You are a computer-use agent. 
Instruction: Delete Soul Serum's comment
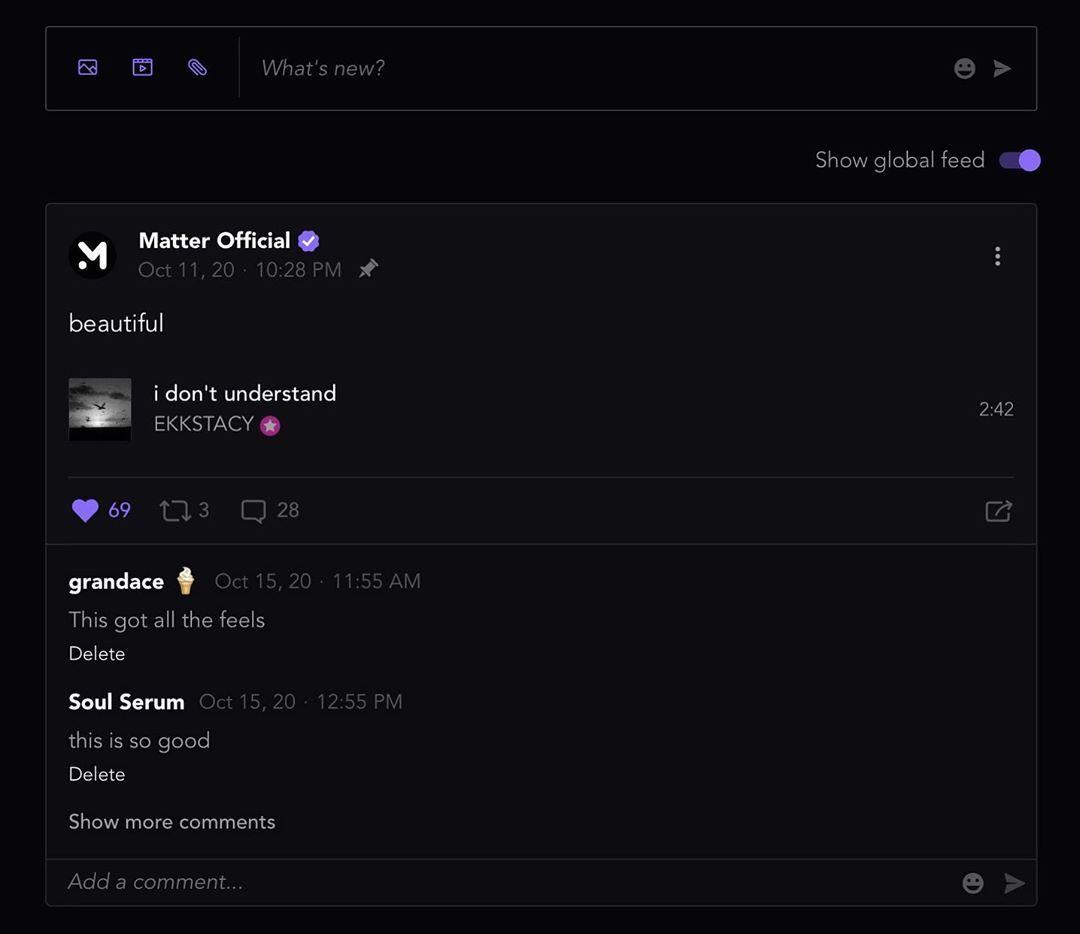[97, 774]
